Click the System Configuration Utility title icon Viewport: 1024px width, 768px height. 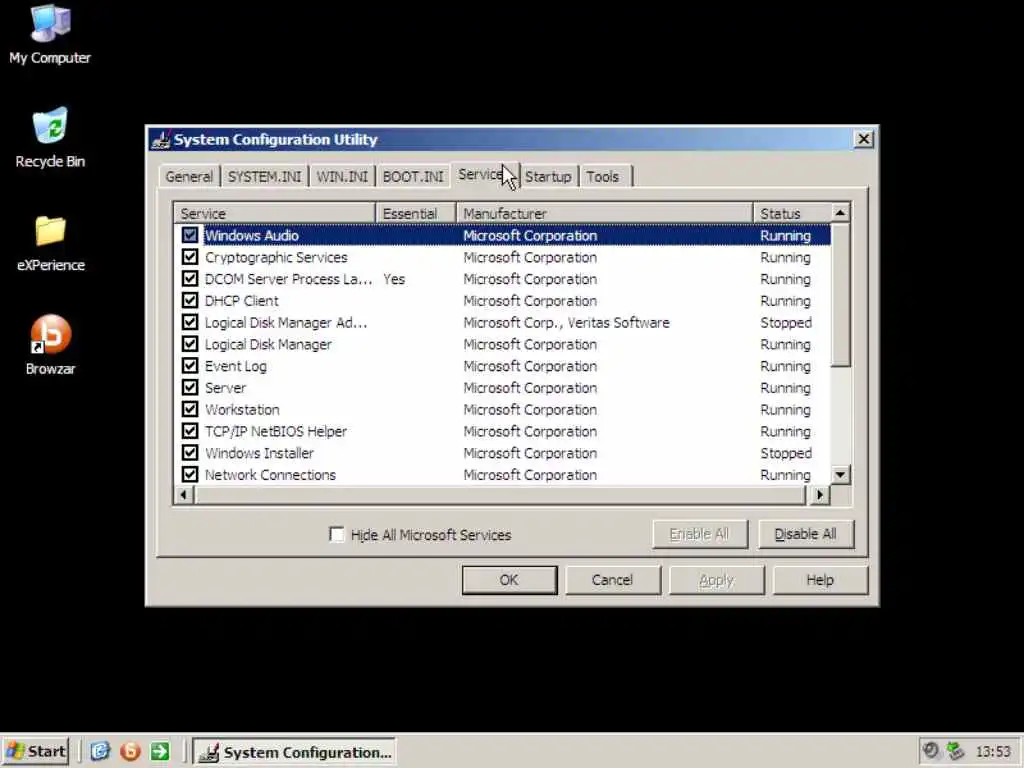point(161,139)
